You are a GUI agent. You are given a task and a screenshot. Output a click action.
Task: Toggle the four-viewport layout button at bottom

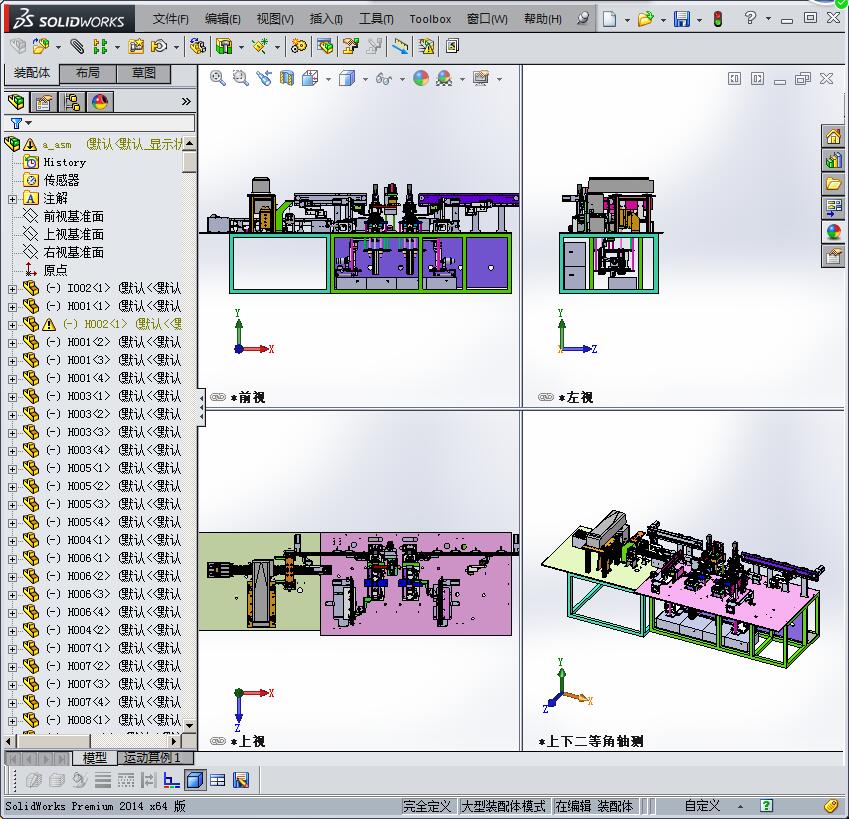pos(215,781)
